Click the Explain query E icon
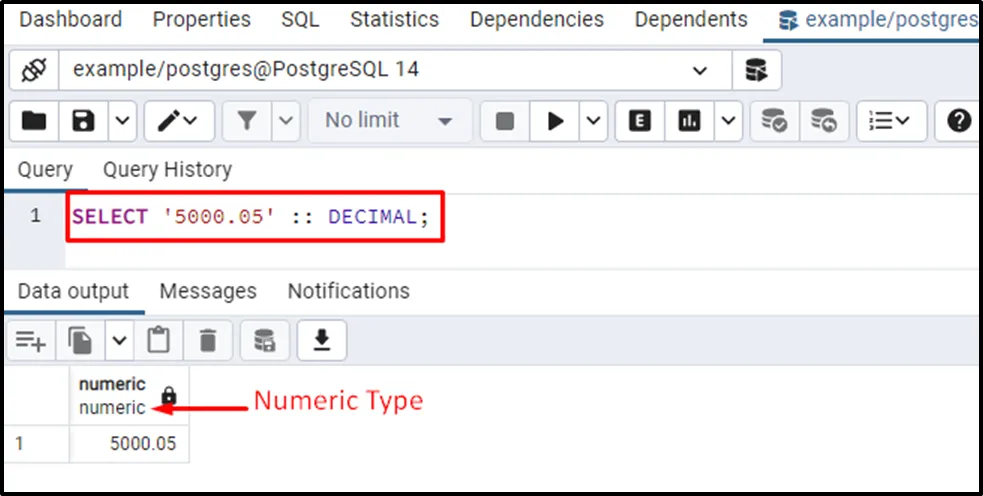 [x=640, y=121]
